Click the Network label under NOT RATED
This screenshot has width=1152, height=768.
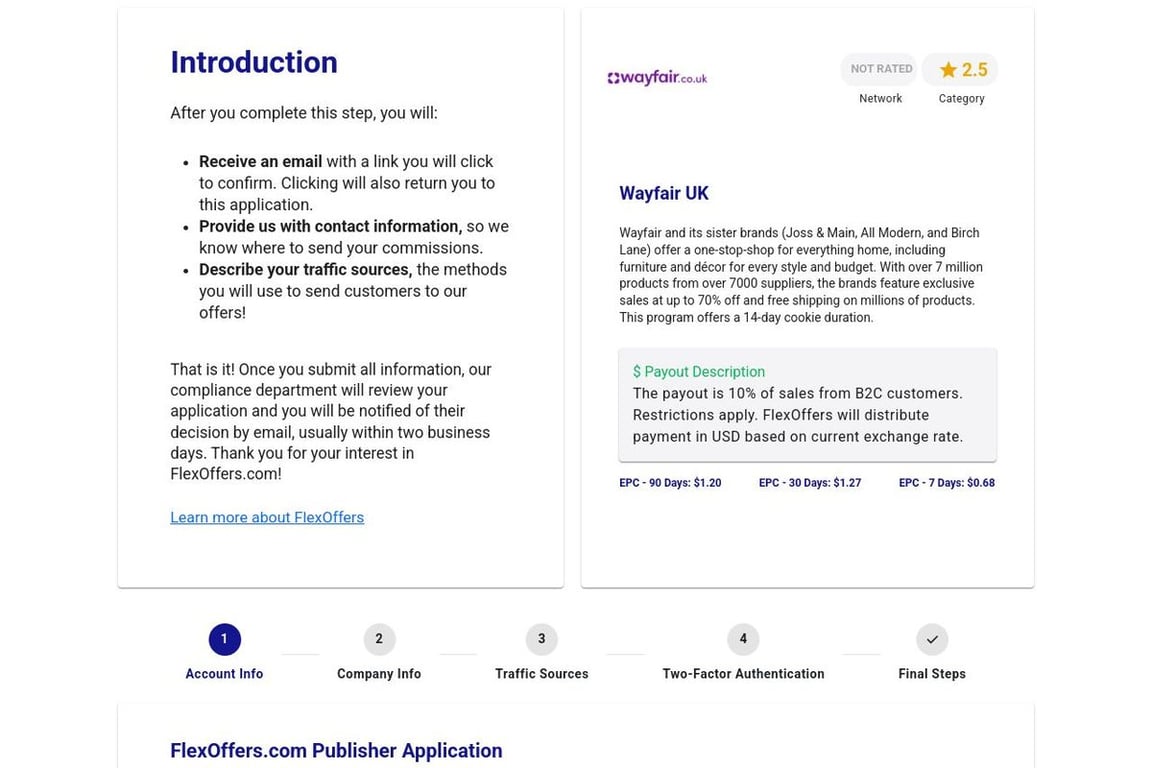click(880, 98)
